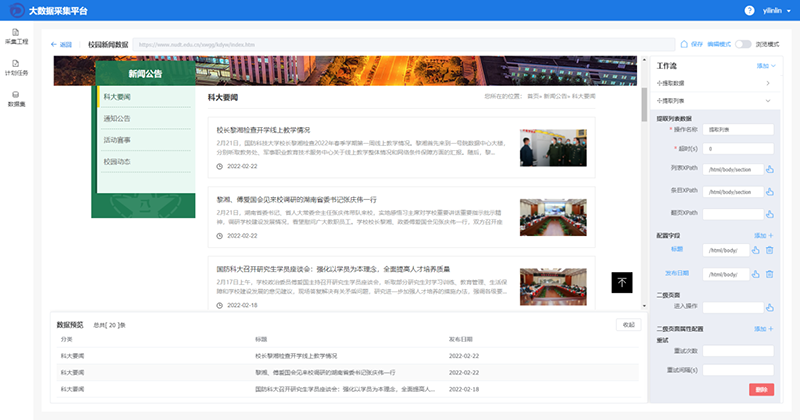This screenshot has width=800, height=420.
Task: Click the third news article thumbnail
Action: point(553,287)
